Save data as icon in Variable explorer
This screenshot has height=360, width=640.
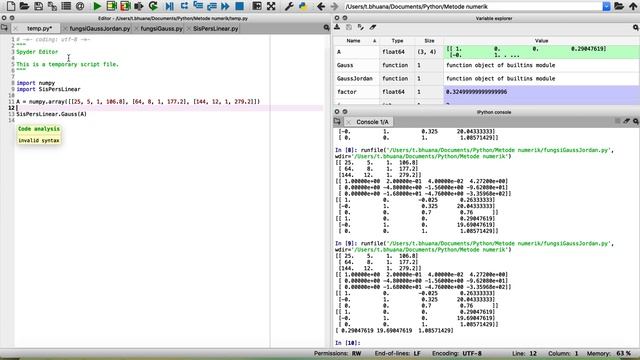pyautogui.click(x=349, y=27)
